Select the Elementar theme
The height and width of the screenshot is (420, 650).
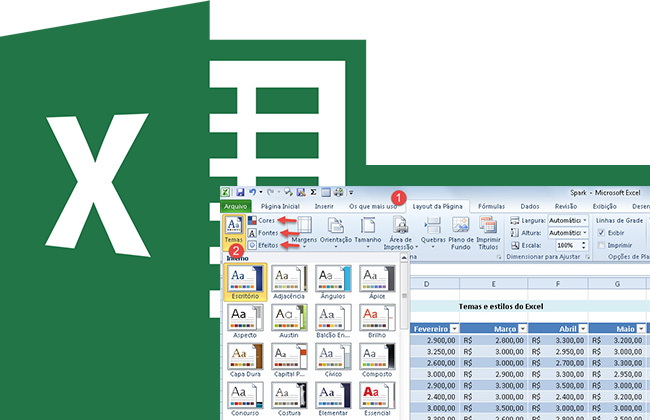click(x=333, y=399)
